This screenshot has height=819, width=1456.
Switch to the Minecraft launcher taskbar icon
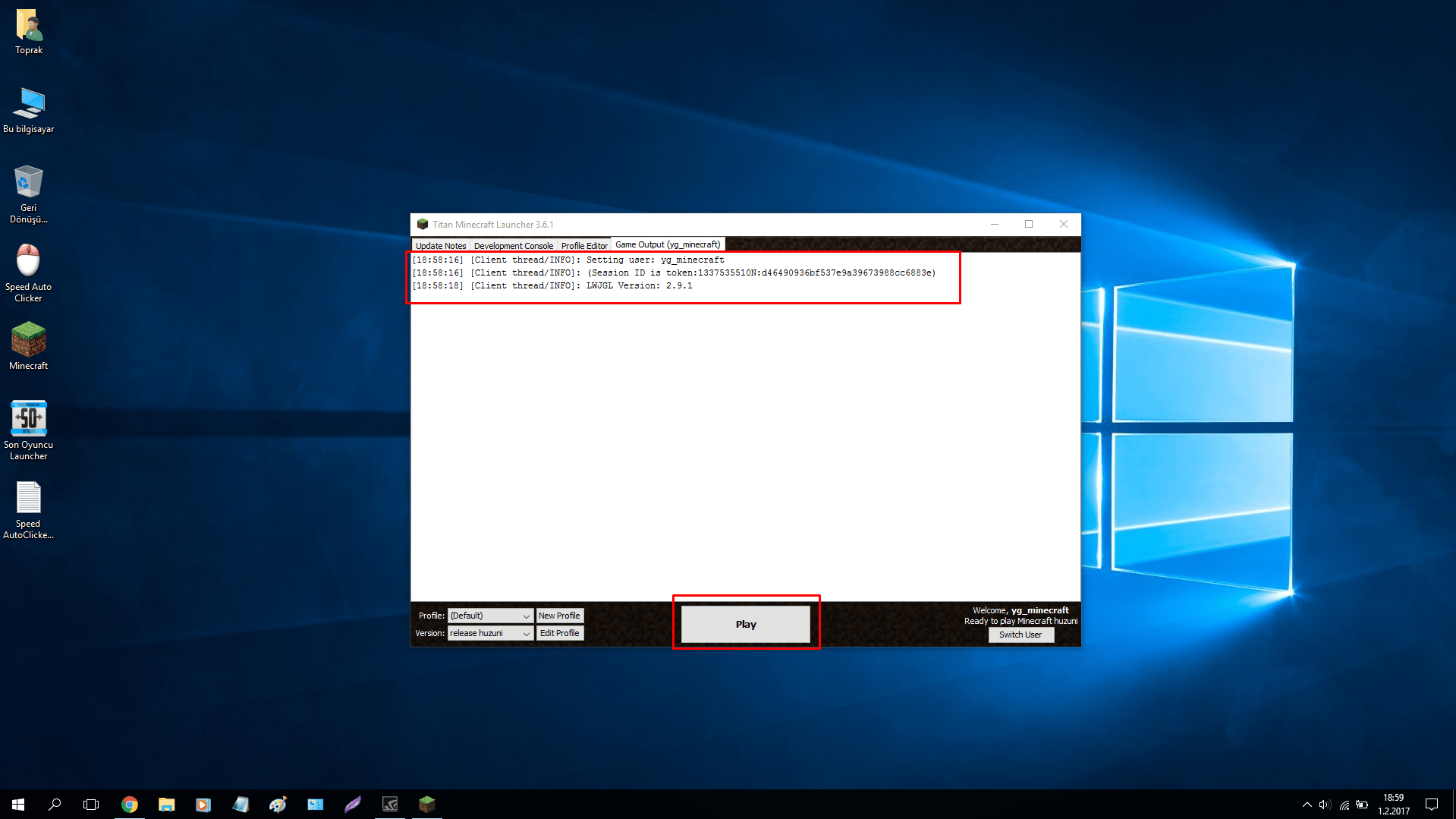(x=427, y=805)
